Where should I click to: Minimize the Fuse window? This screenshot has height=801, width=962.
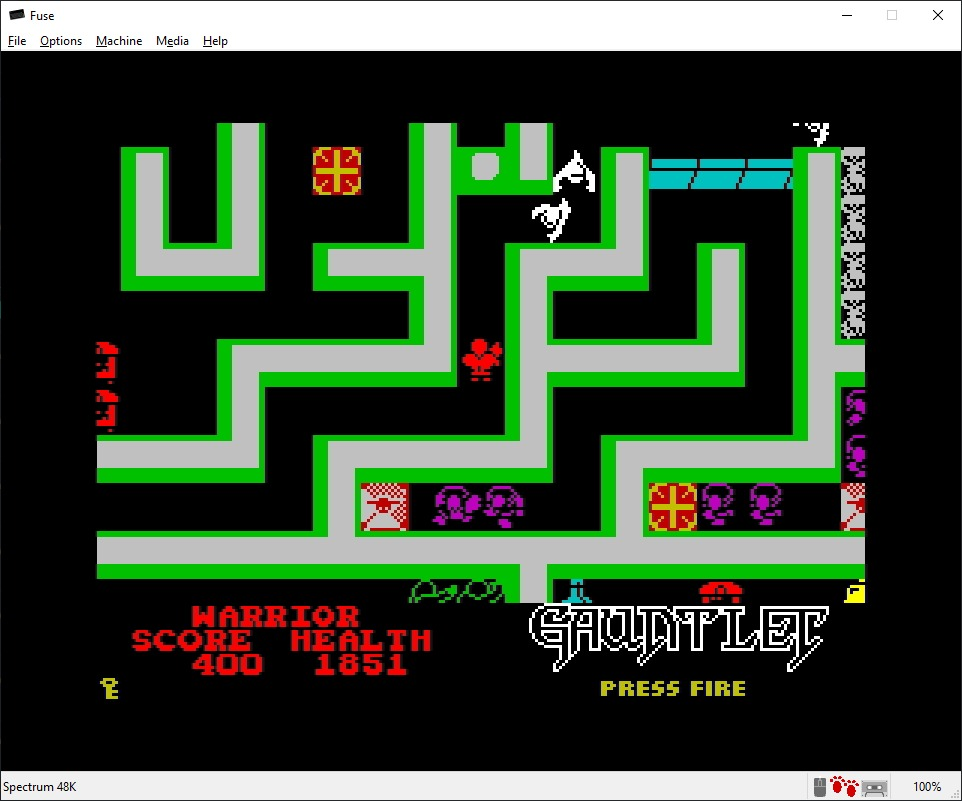[847, 15]
